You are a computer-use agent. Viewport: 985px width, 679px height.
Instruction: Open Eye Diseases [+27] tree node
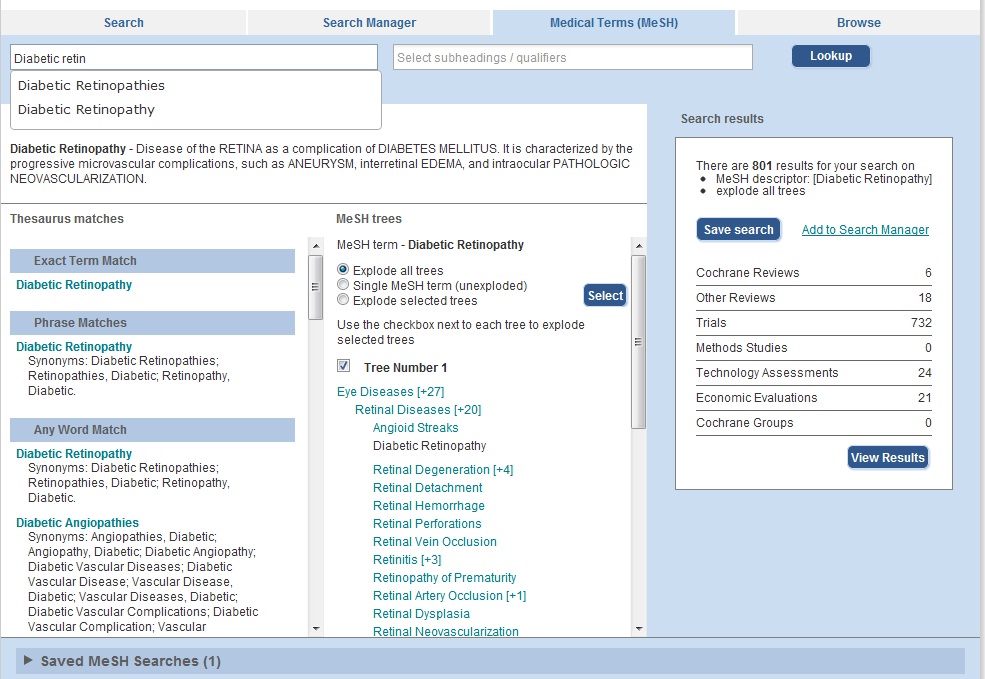point(390,392)
